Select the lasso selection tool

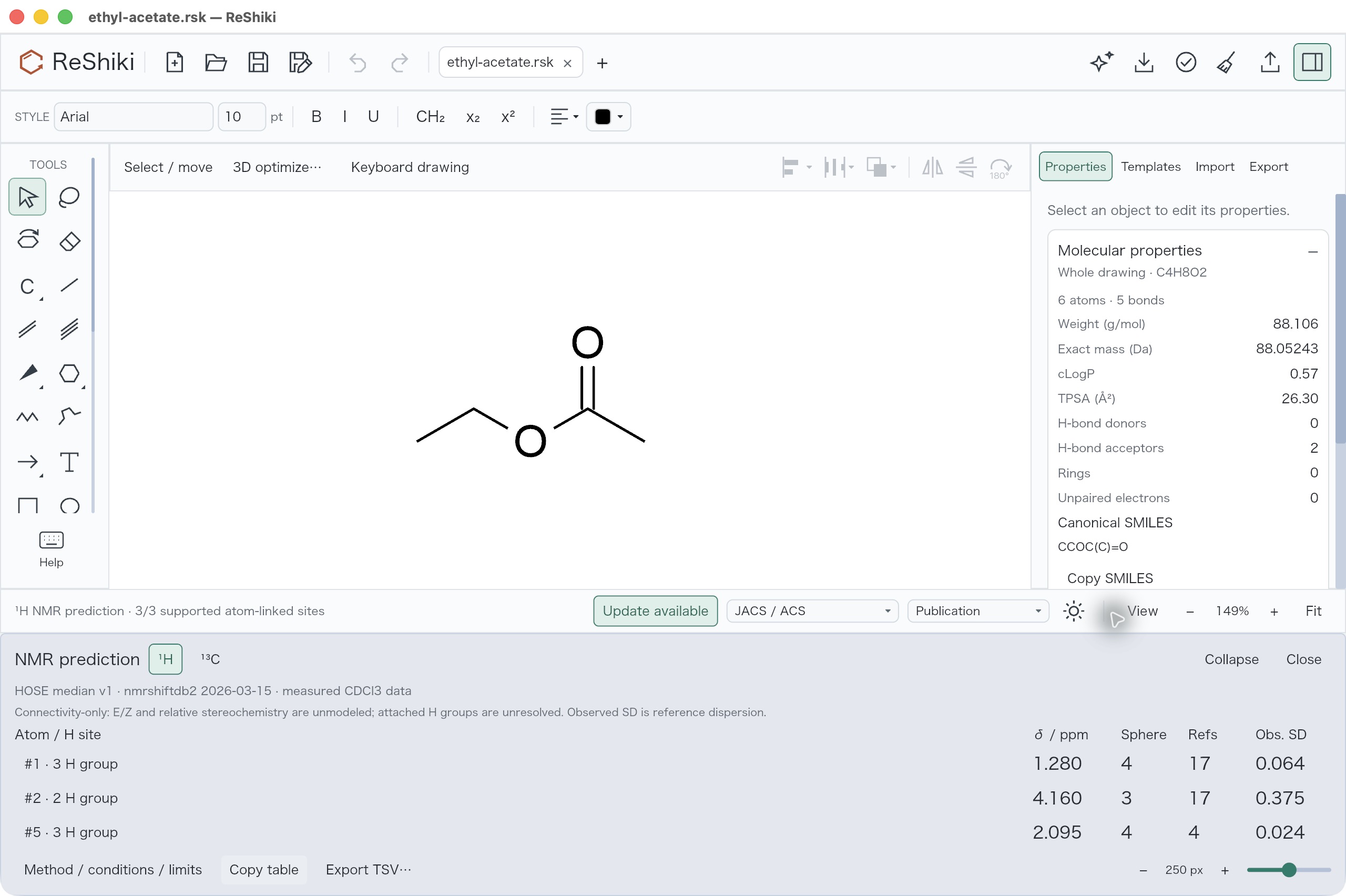[69, 197]
